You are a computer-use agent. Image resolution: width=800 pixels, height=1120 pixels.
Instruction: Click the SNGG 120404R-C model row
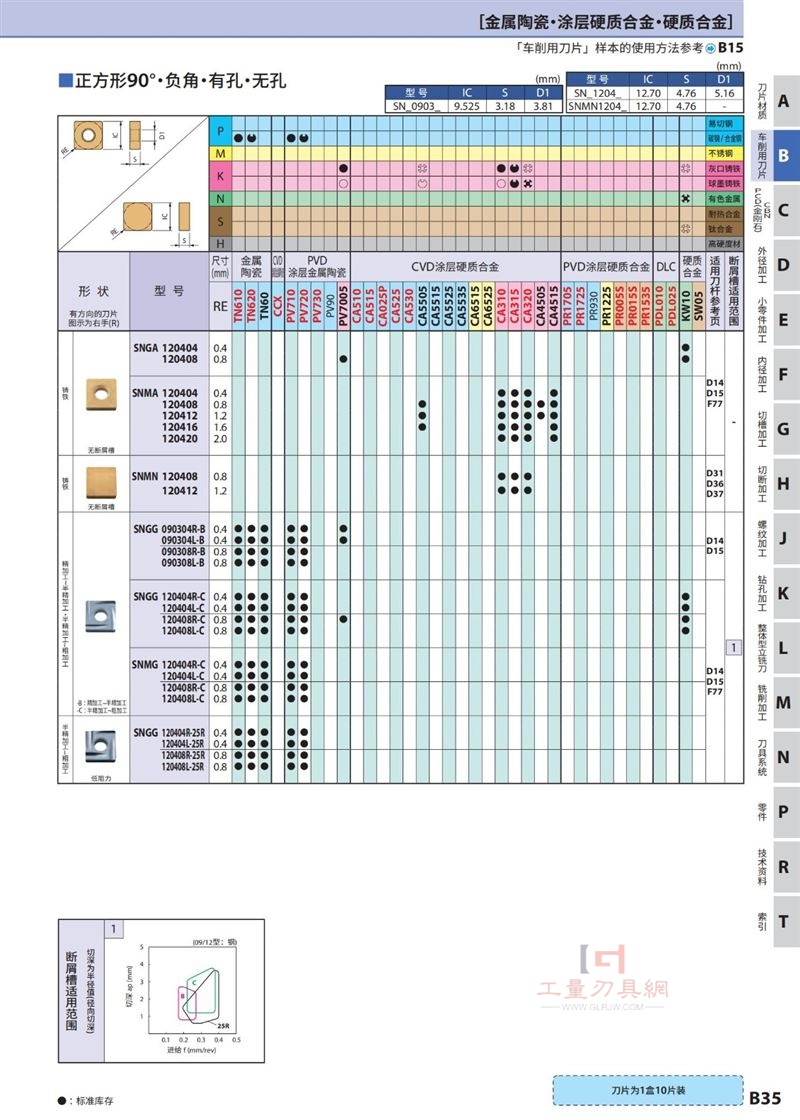coord(169,596)
